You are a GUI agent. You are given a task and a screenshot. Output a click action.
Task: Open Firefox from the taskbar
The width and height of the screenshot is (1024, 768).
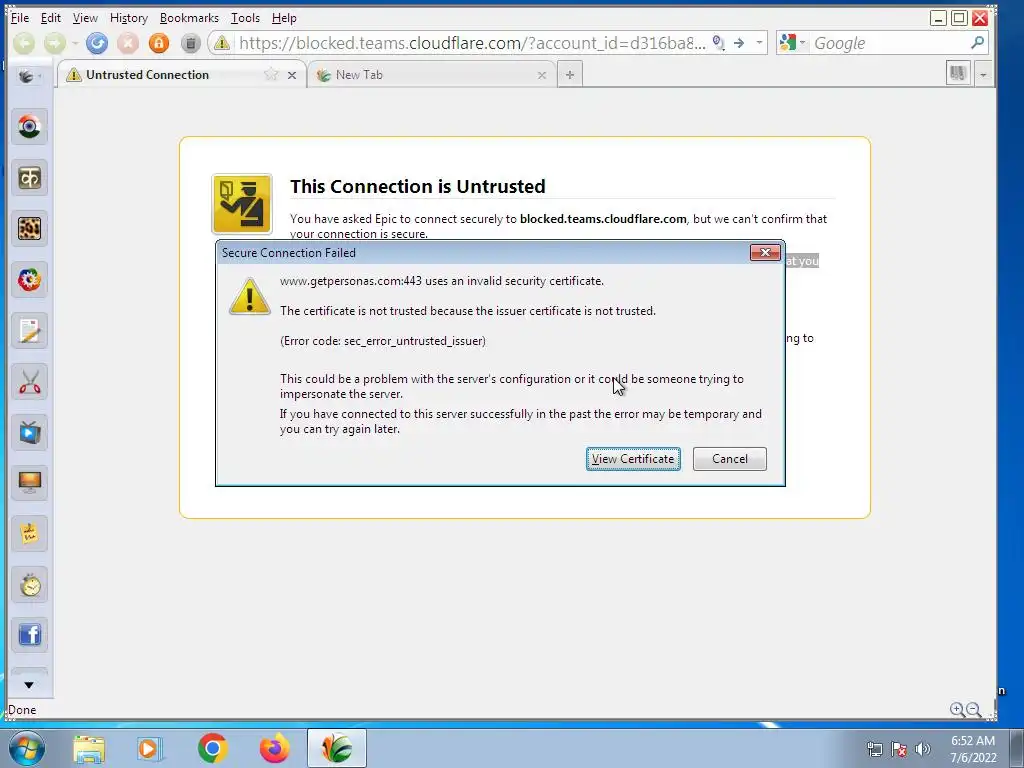pyautogui.click(x=274, y=748)
